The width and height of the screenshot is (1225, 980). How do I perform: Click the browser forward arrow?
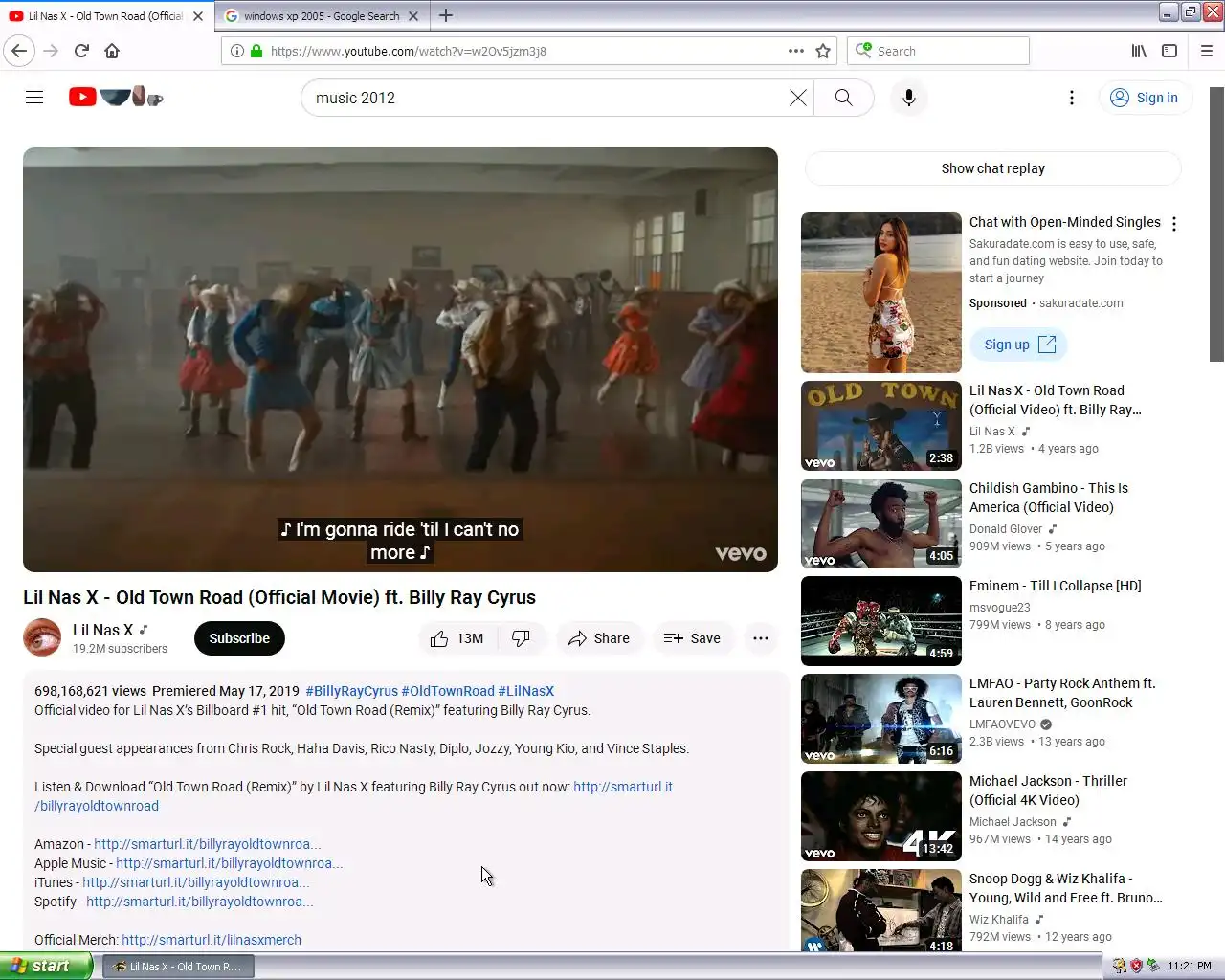tap(51, 51)
